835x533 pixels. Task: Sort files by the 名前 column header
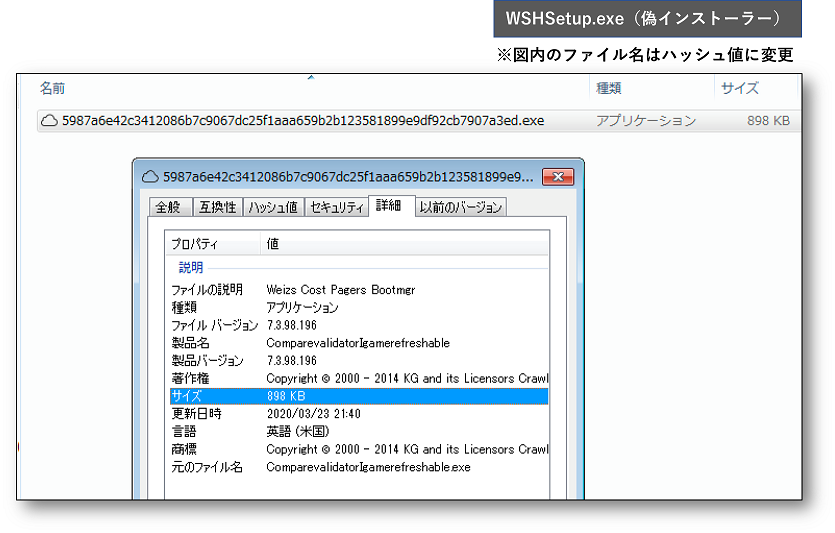(x=53, y=89)
